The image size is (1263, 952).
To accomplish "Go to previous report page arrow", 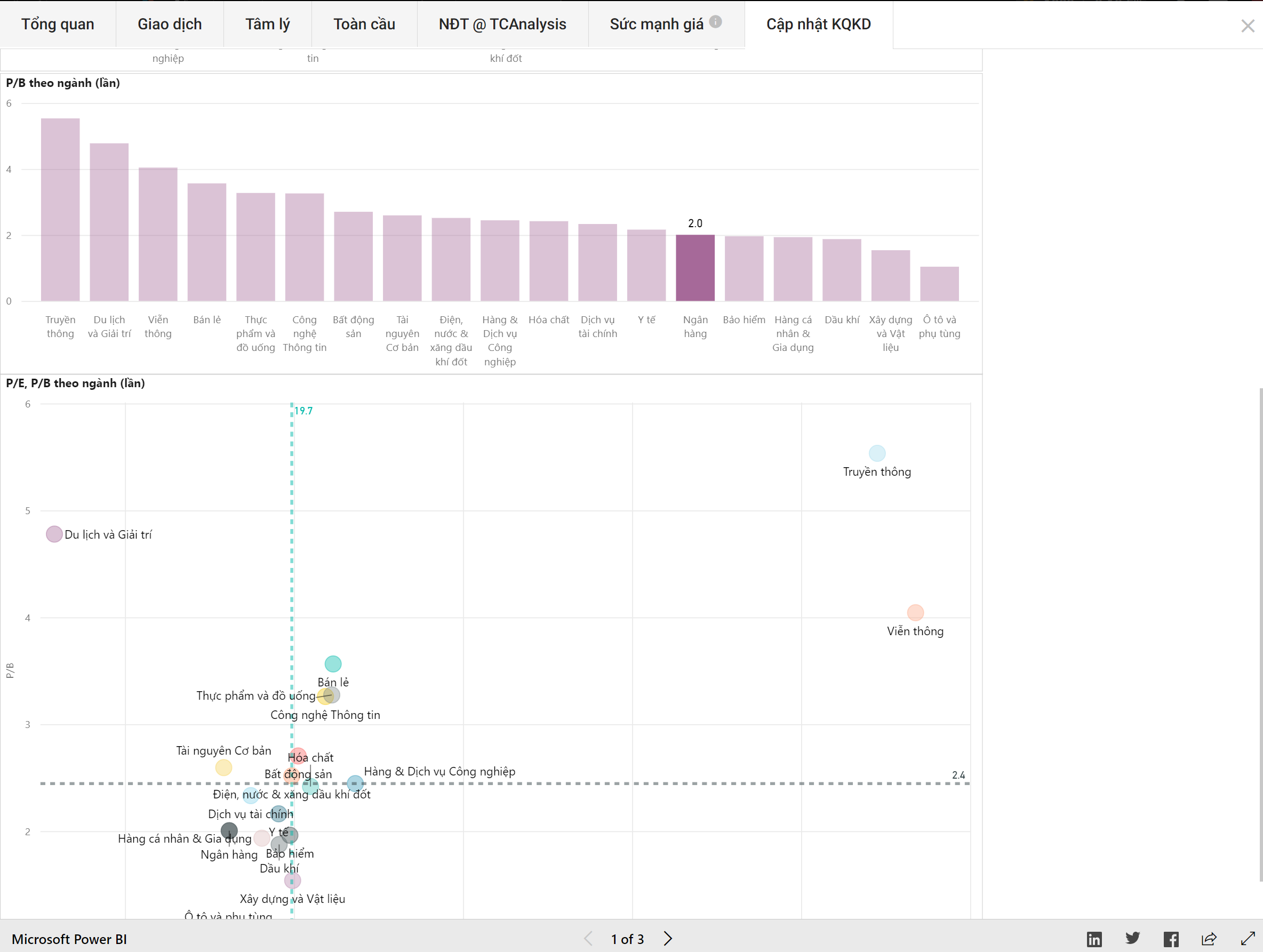I will (x=589, y=938).
